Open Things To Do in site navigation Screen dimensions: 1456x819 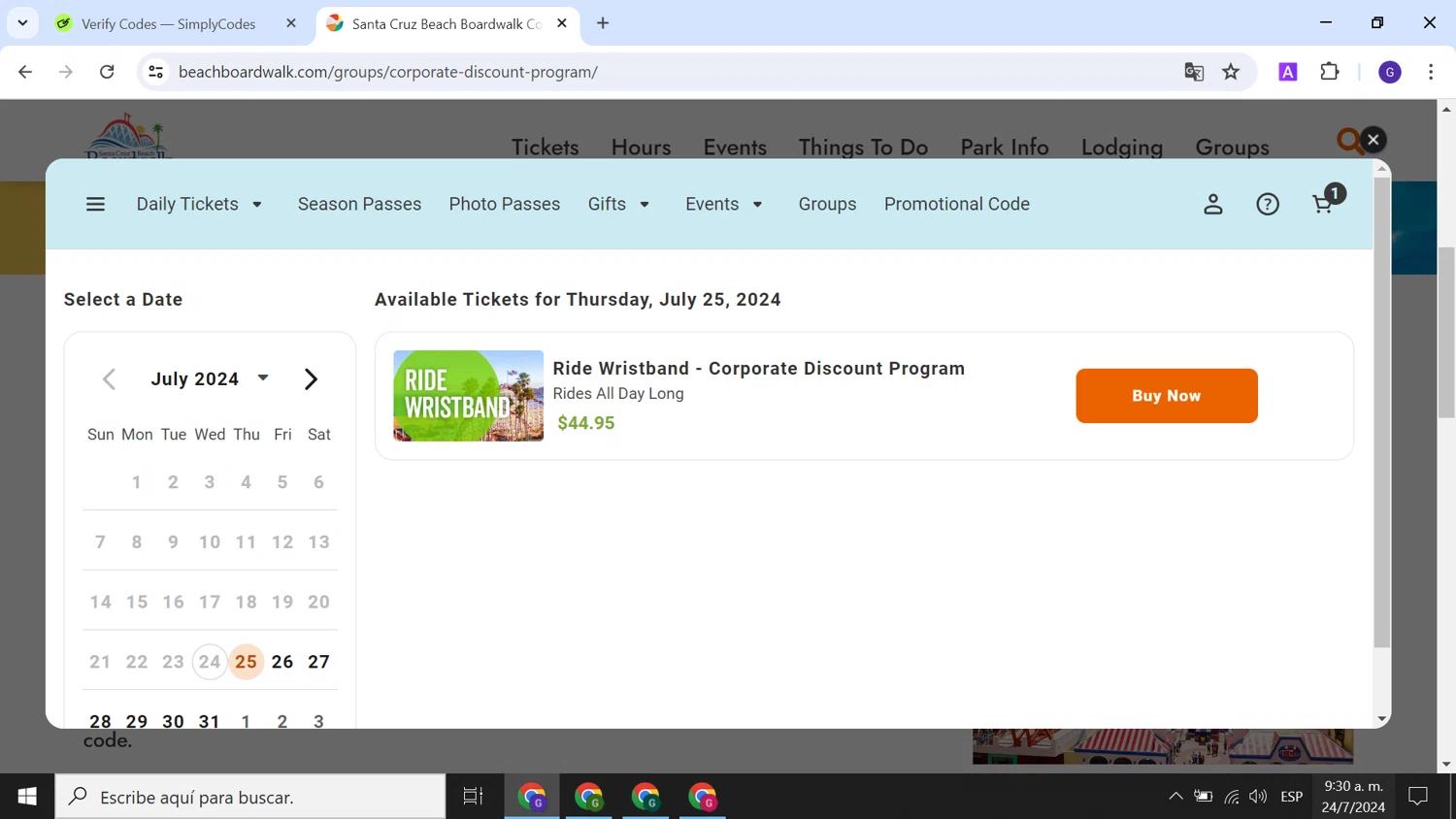click(863, 147)
